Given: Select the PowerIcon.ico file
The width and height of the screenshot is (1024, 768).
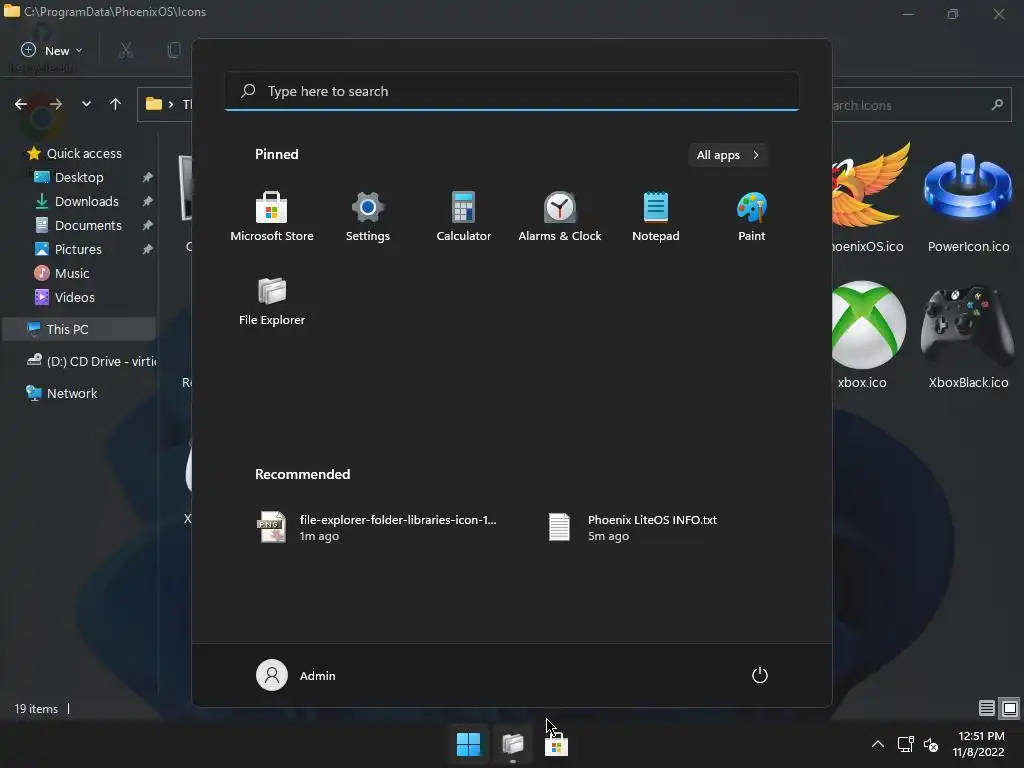Looking at the screenshot, I should tap(968, 200).
